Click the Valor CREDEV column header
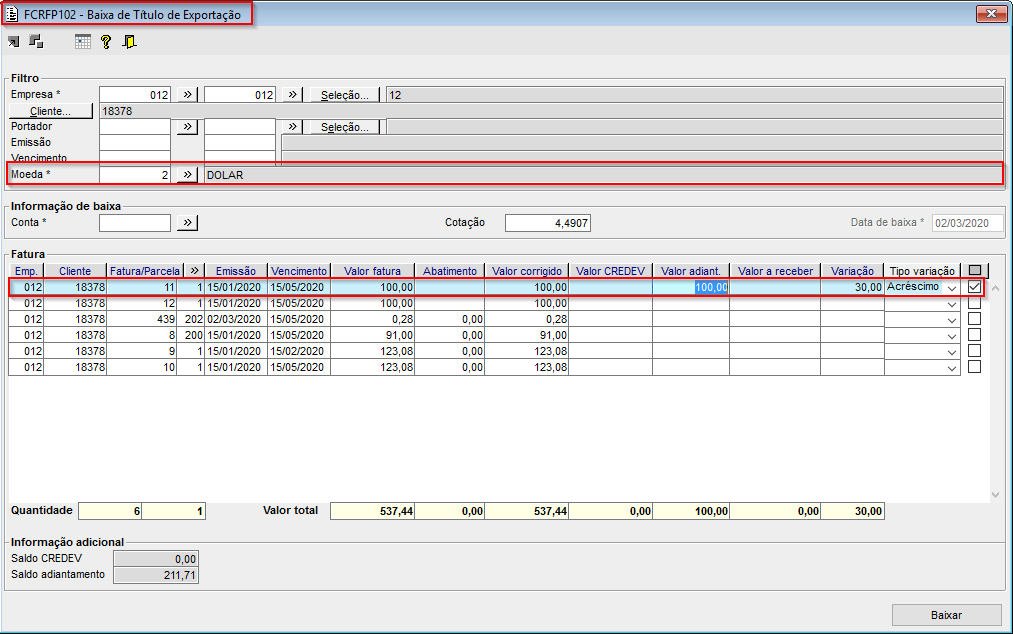 pyautogui.click(x=611, y=271)
